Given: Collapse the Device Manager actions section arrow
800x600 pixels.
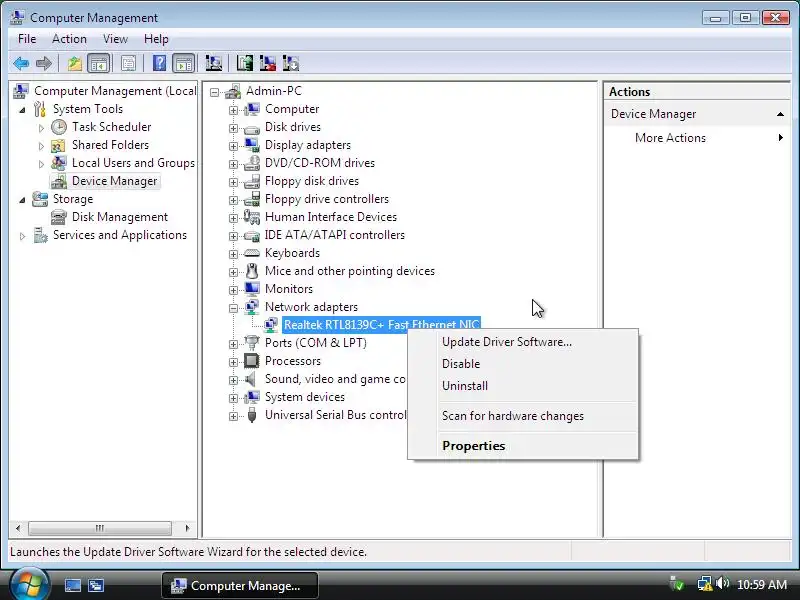Looking at the screenshot, I should pos(780,114).
